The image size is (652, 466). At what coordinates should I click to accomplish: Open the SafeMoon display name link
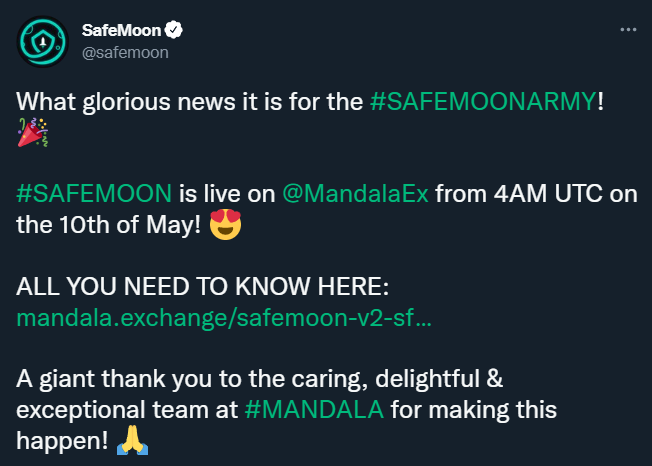coord(121,30)
